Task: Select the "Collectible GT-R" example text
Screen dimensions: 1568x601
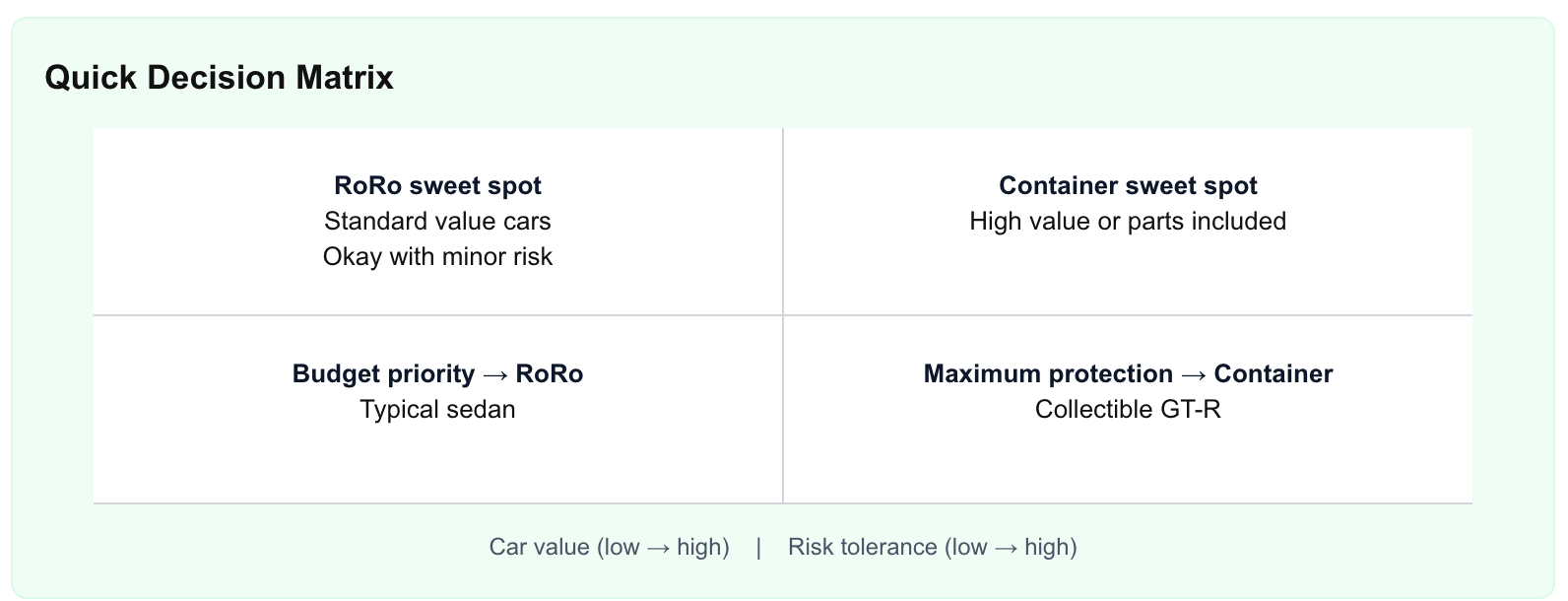Action: tap(1128, 409)
